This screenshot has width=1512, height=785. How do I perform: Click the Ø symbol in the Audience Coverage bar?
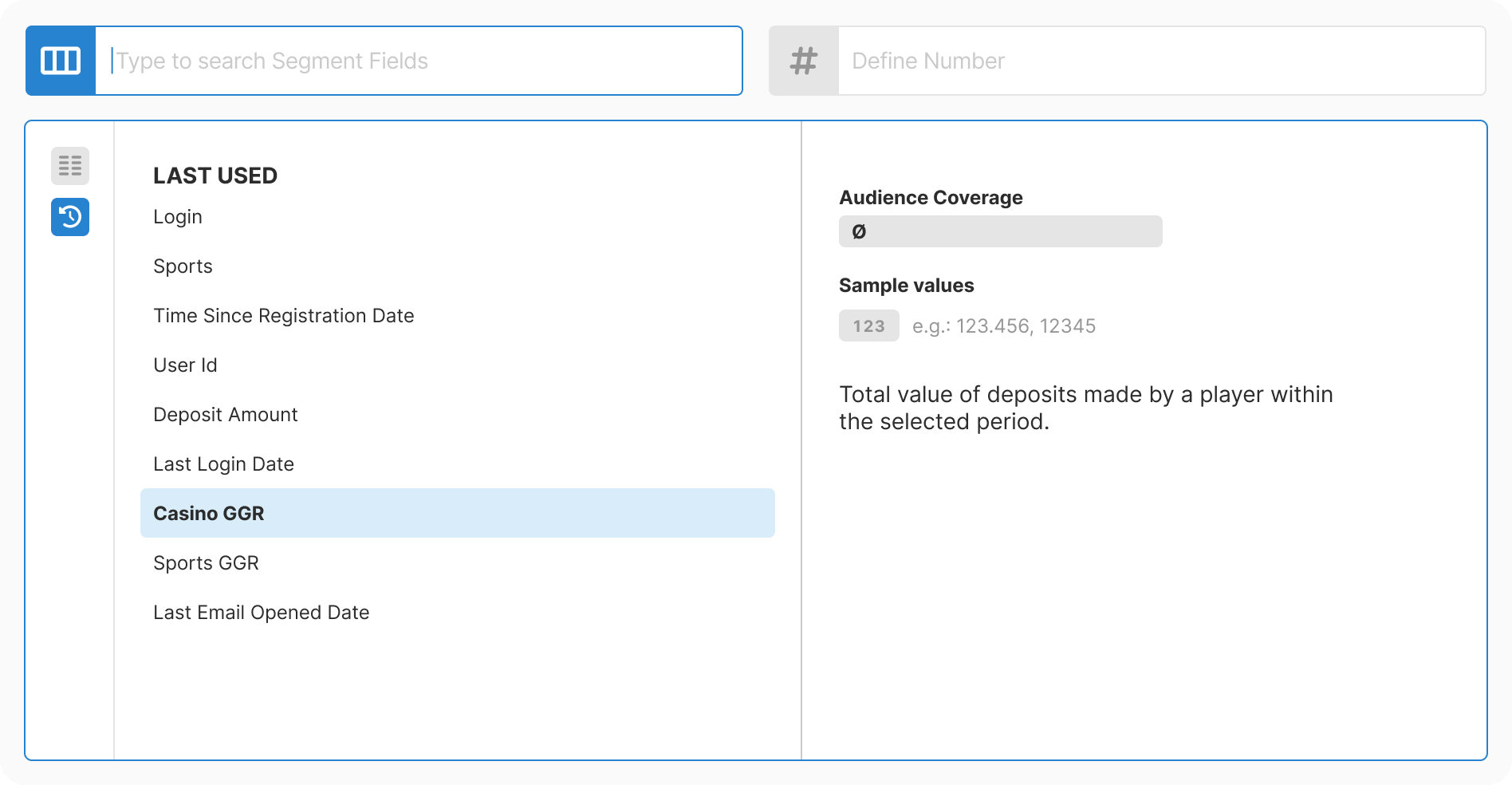[857, 231]
